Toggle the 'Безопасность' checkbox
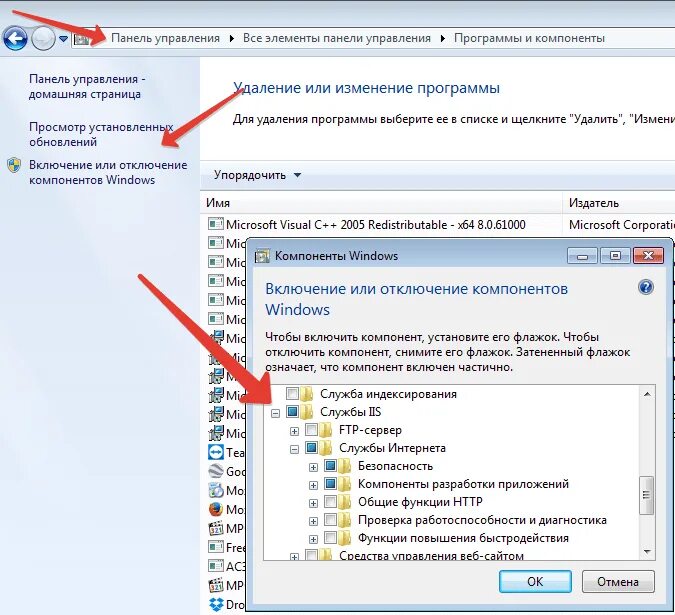This screenshot has width=675, height=615. tap(330, 466)
